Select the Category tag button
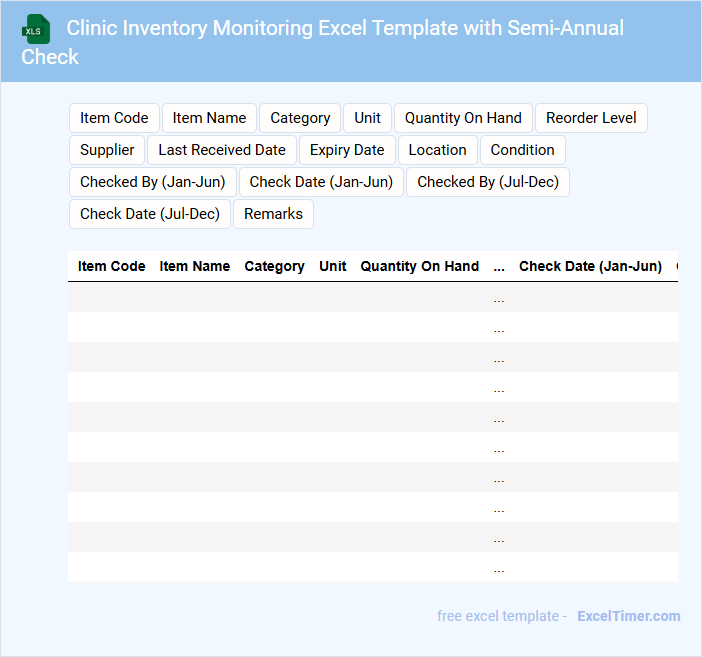Image resolution: width=702 pixels, height=657 pixels. click(x=300, y=118)
